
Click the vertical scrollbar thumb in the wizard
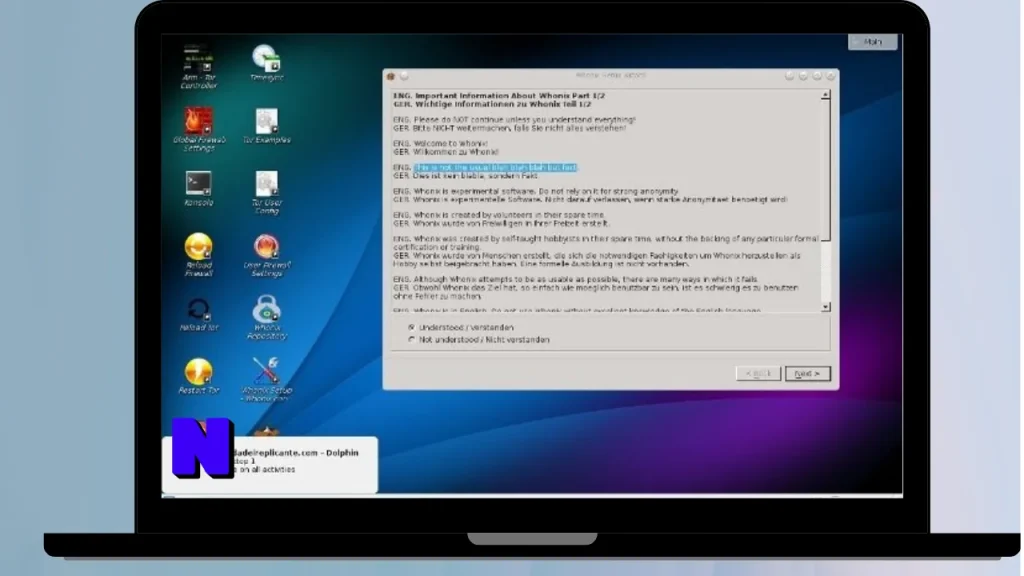[825, 170]
